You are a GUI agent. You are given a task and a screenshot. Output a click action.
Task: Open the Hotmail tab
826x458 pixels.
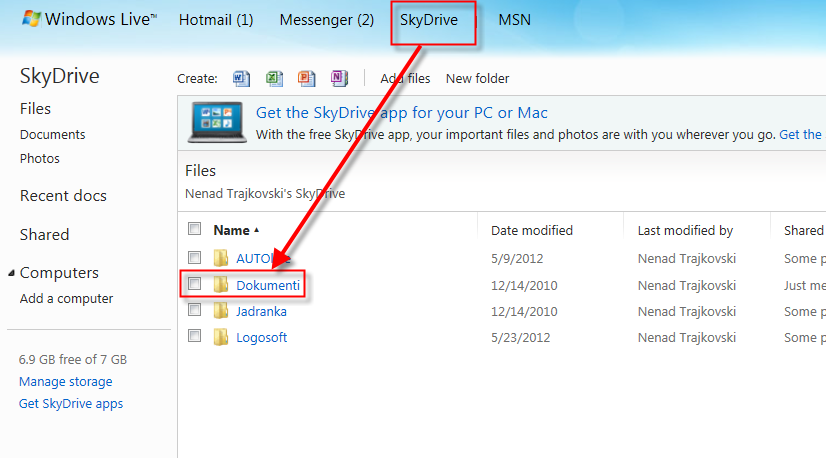(216, 20)
